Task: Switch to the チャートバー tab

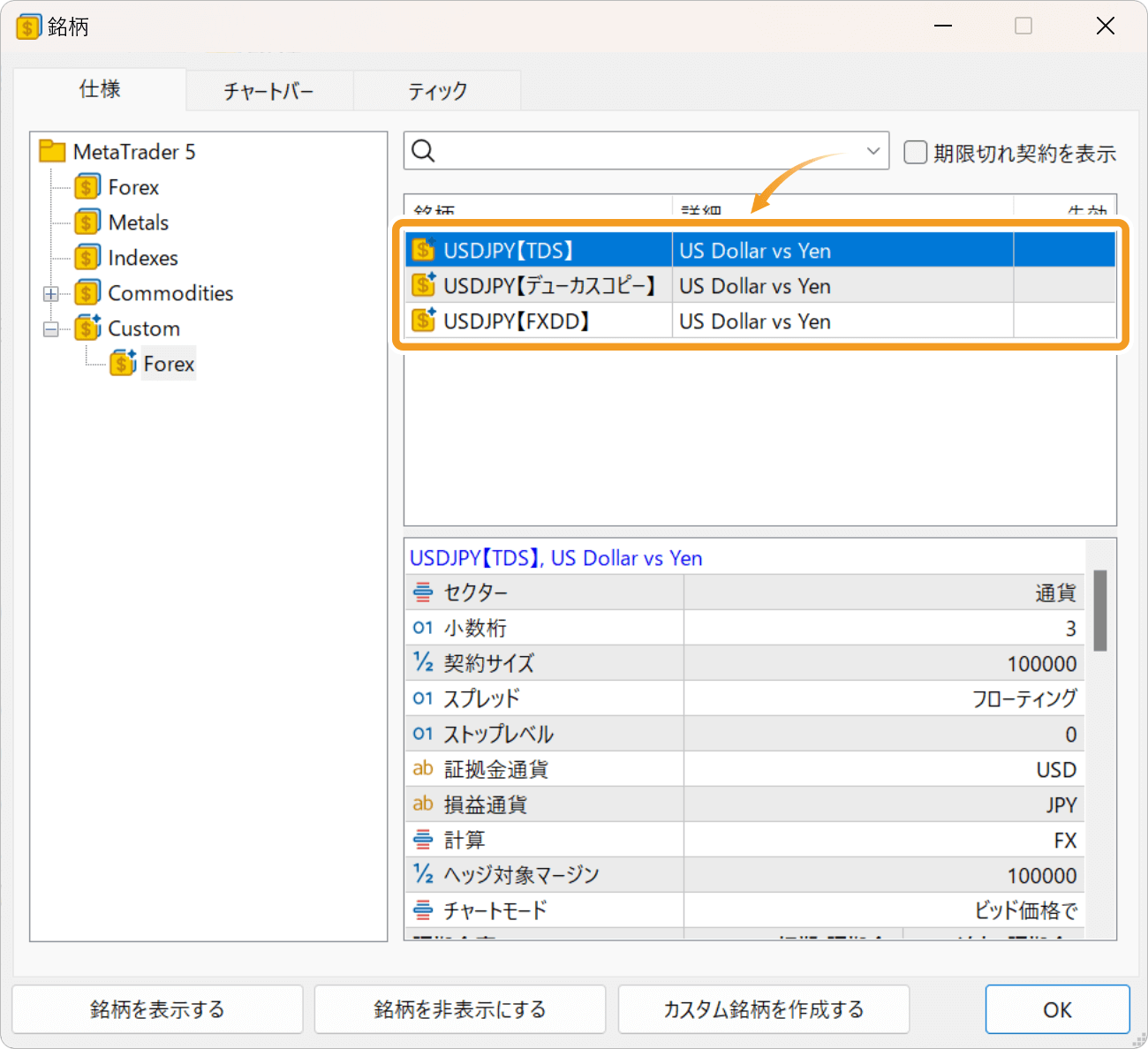Action: pos(269,91)
